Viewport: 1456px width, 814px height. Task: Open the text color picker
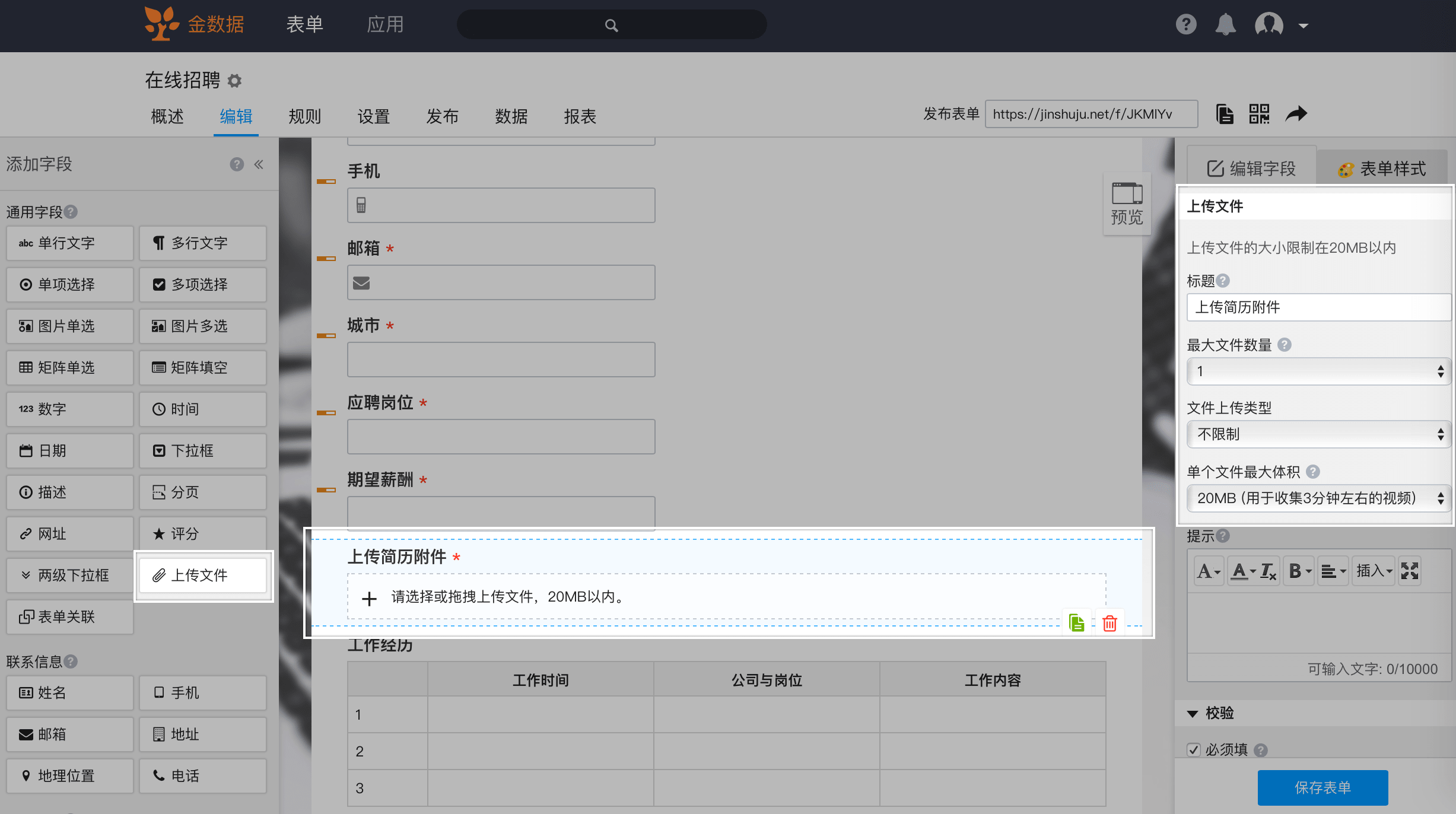[x=1242, y=571]
